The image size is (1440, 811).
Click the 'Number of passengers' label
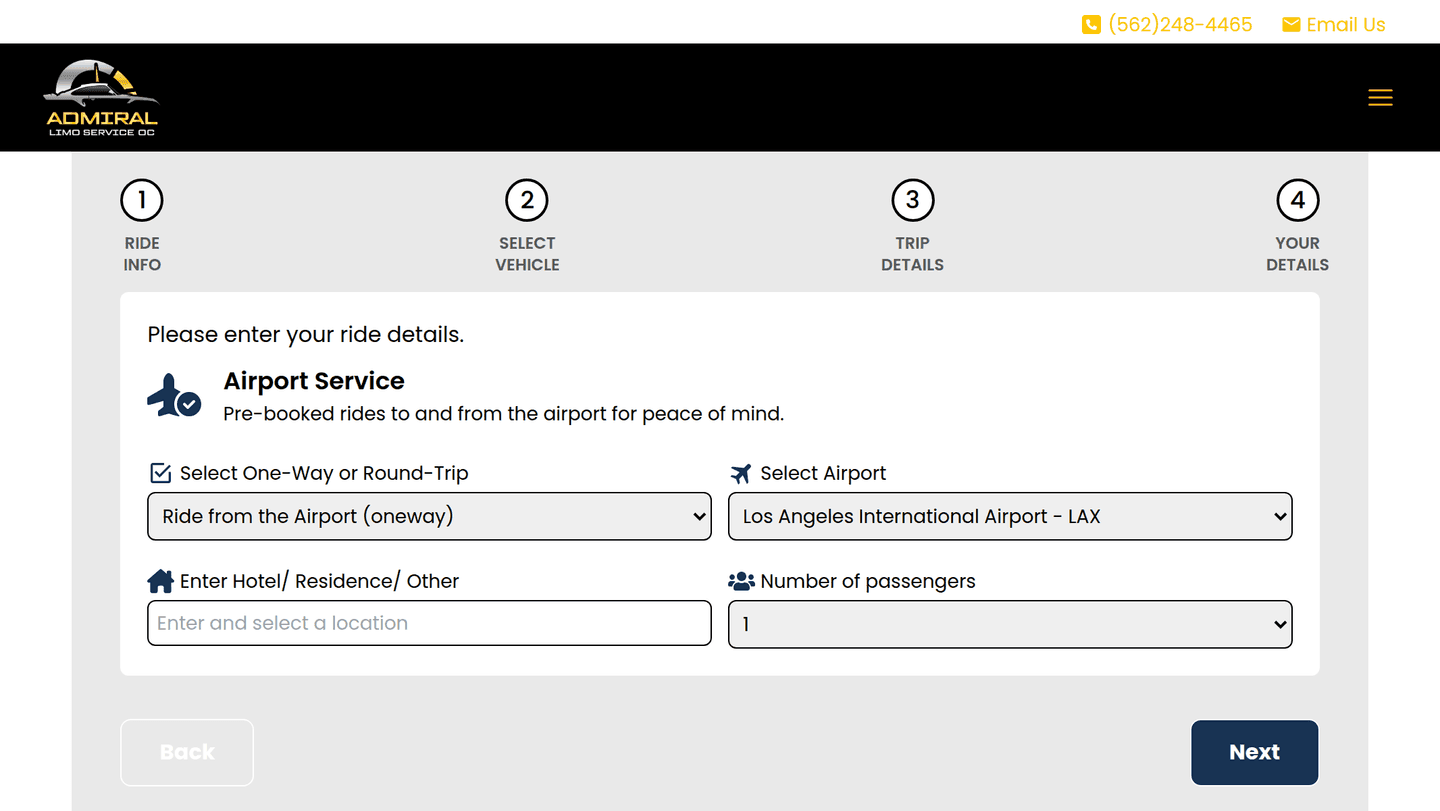[868, 581]
